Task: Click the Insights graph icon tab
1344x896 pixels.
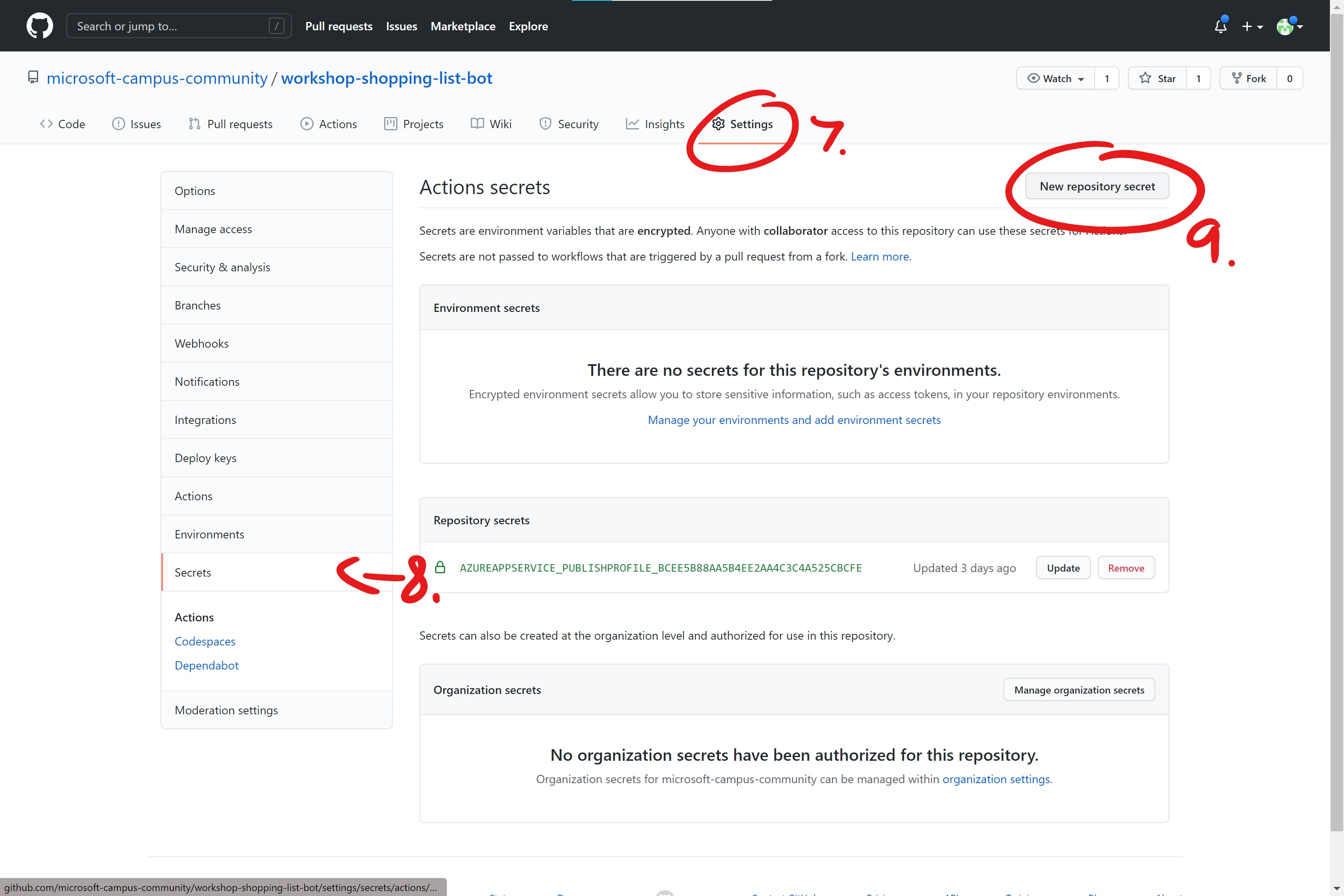Action: pyautogui.click(x=655, y=124)
